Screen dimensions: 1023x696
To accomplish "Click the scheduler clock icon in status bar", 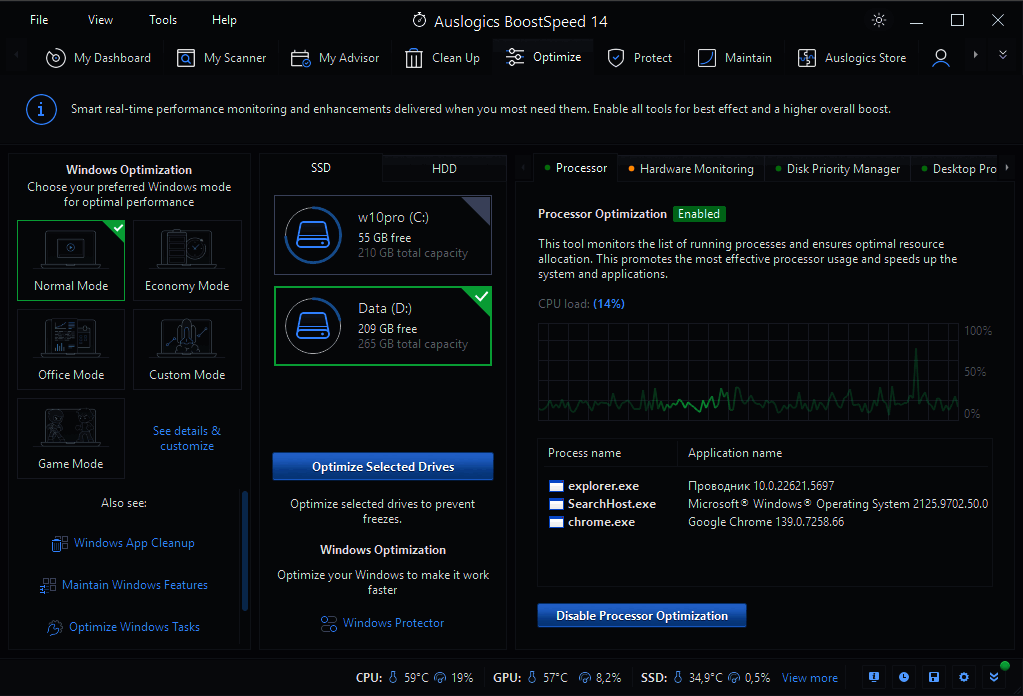I will coord(904,677).
